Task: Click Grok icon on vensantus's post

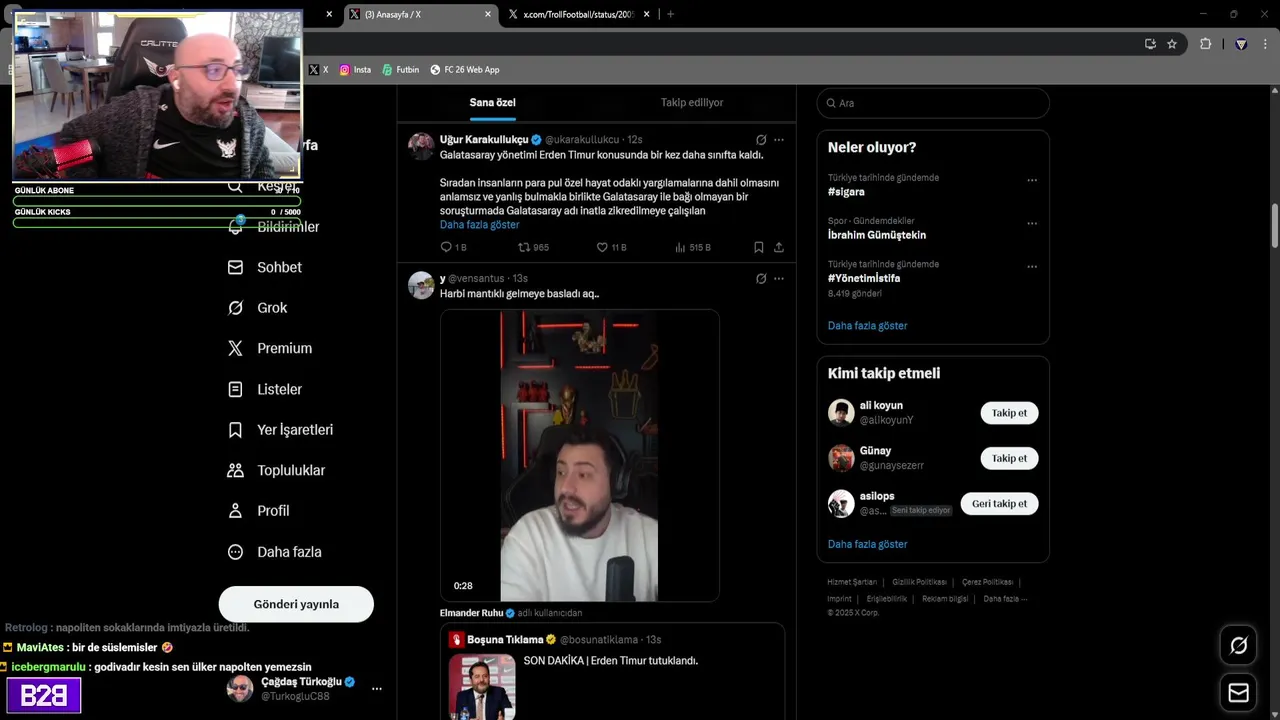Action: coord(761,278)
